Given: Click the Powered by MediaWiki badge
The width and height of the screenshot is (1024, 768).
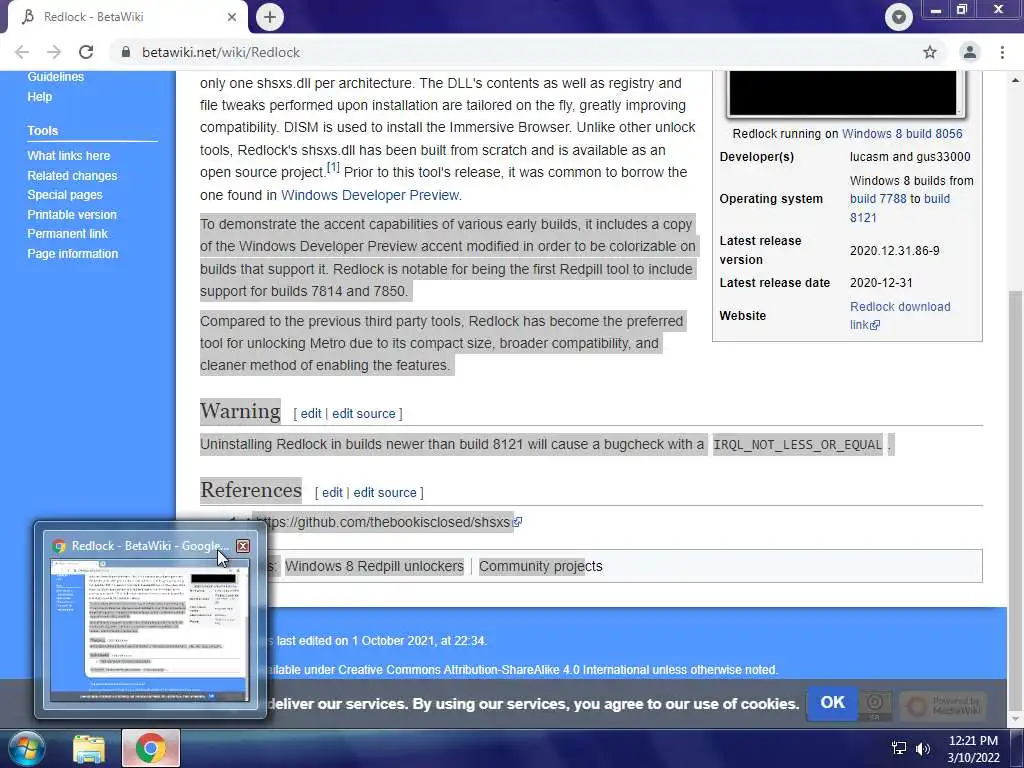Looking at the screenshot, I should click(x=943, y=705).
